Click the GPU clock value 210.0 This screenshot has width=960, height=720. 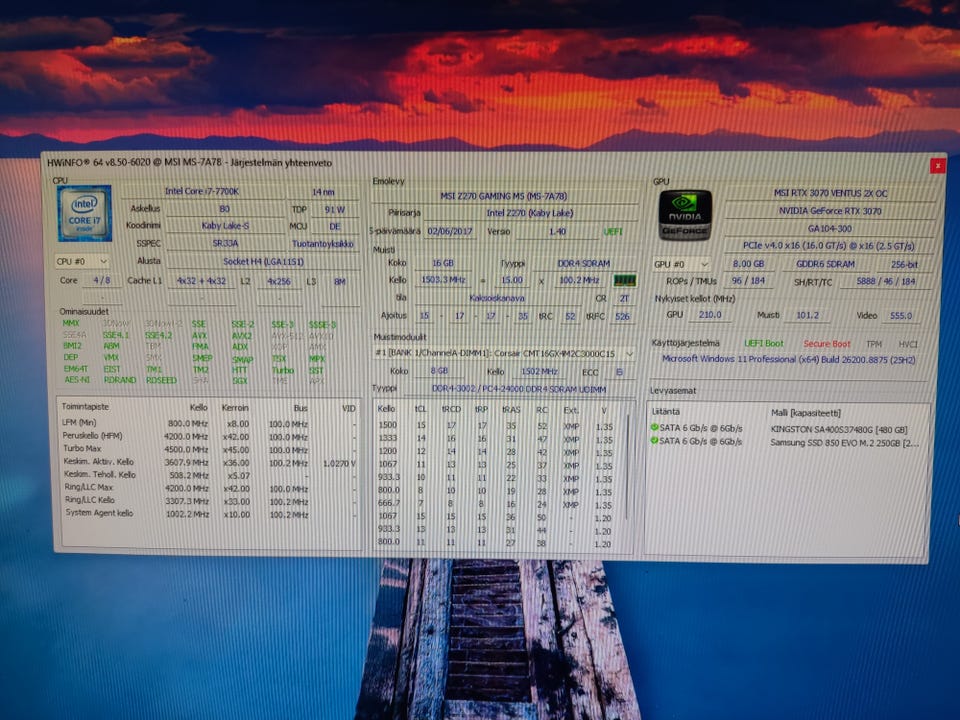coord(710,315)
